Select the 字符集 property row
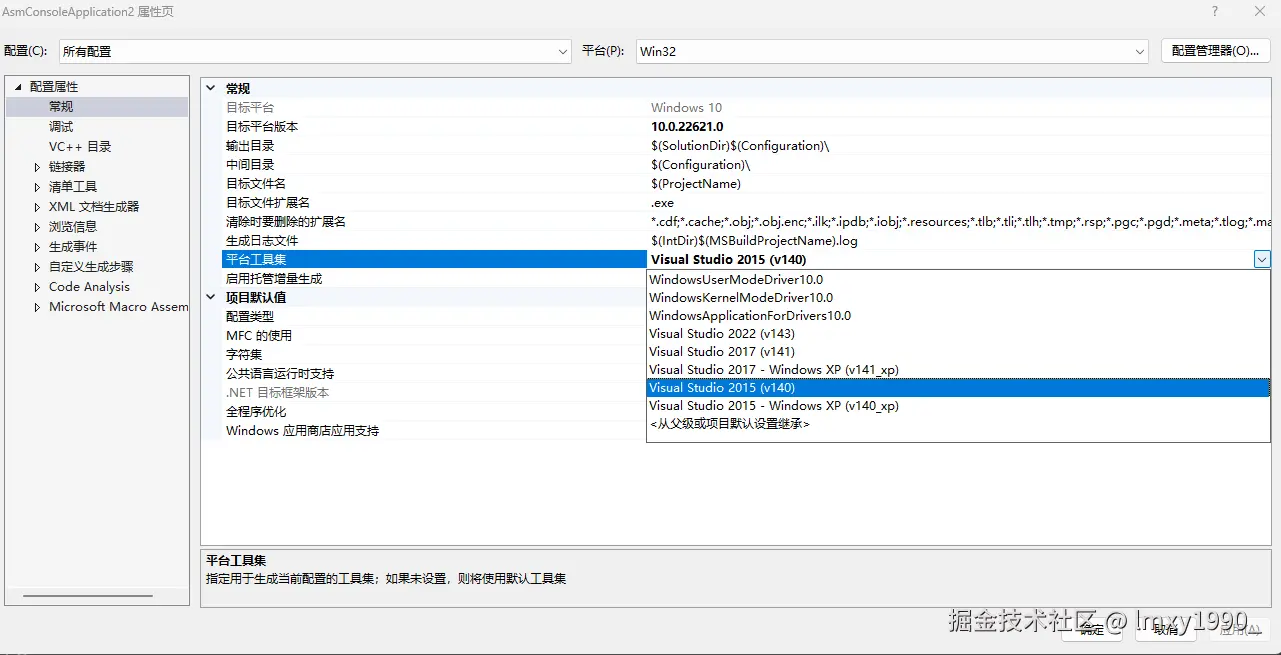Screen dimensions: 1281x655 click(x=434, y=355)
